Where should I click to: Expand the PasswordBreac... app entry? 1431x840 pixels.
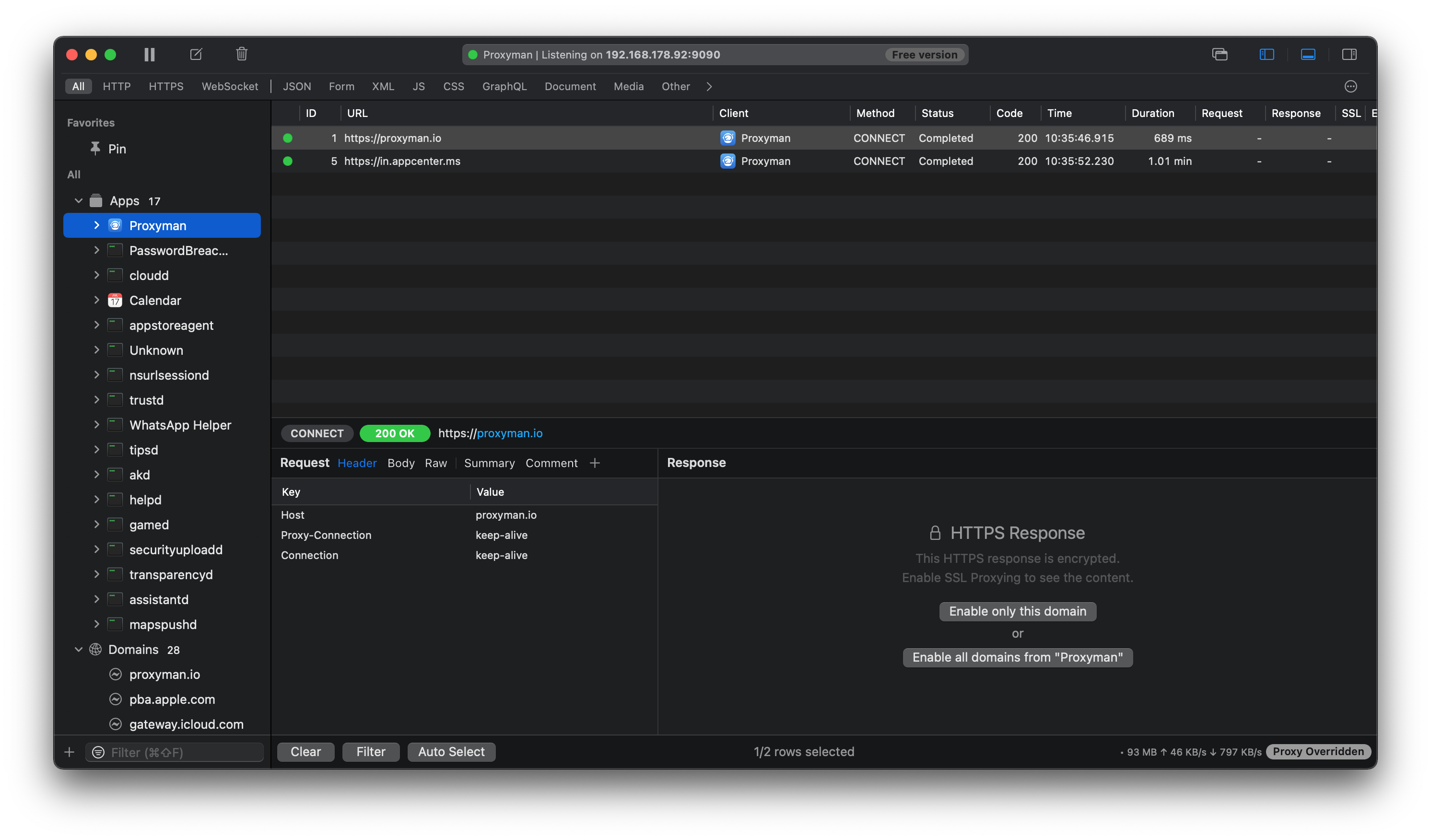pos(96,250)
